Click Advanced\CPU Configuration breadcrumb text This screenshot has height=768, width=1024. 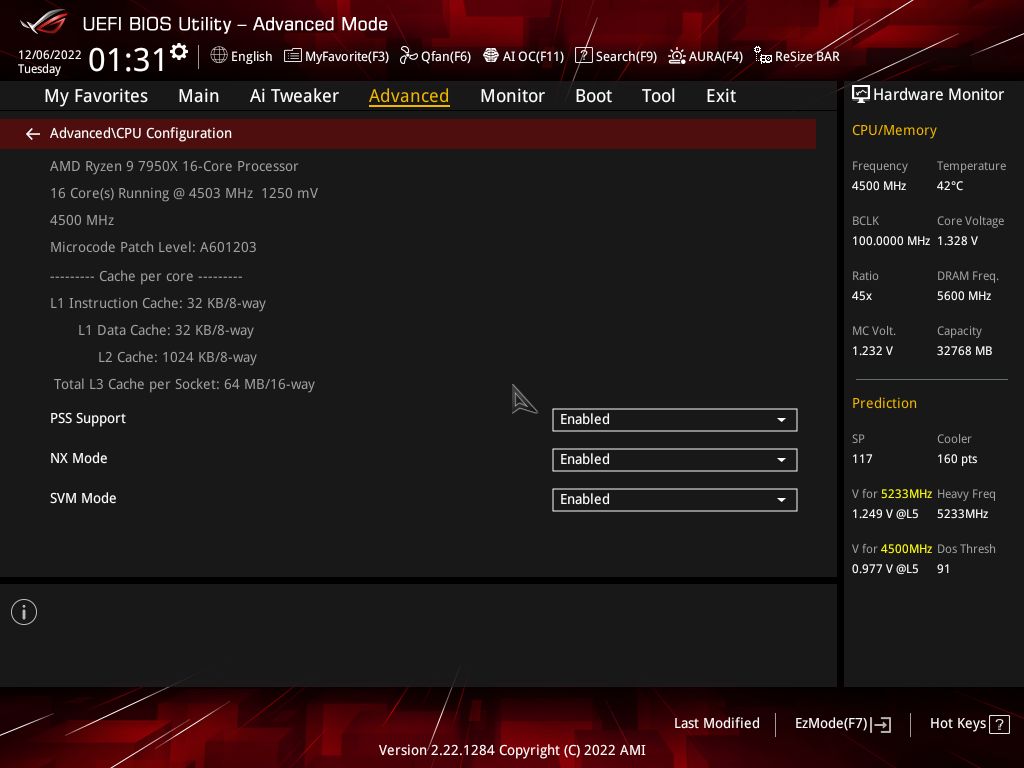(x=140, y=133)
